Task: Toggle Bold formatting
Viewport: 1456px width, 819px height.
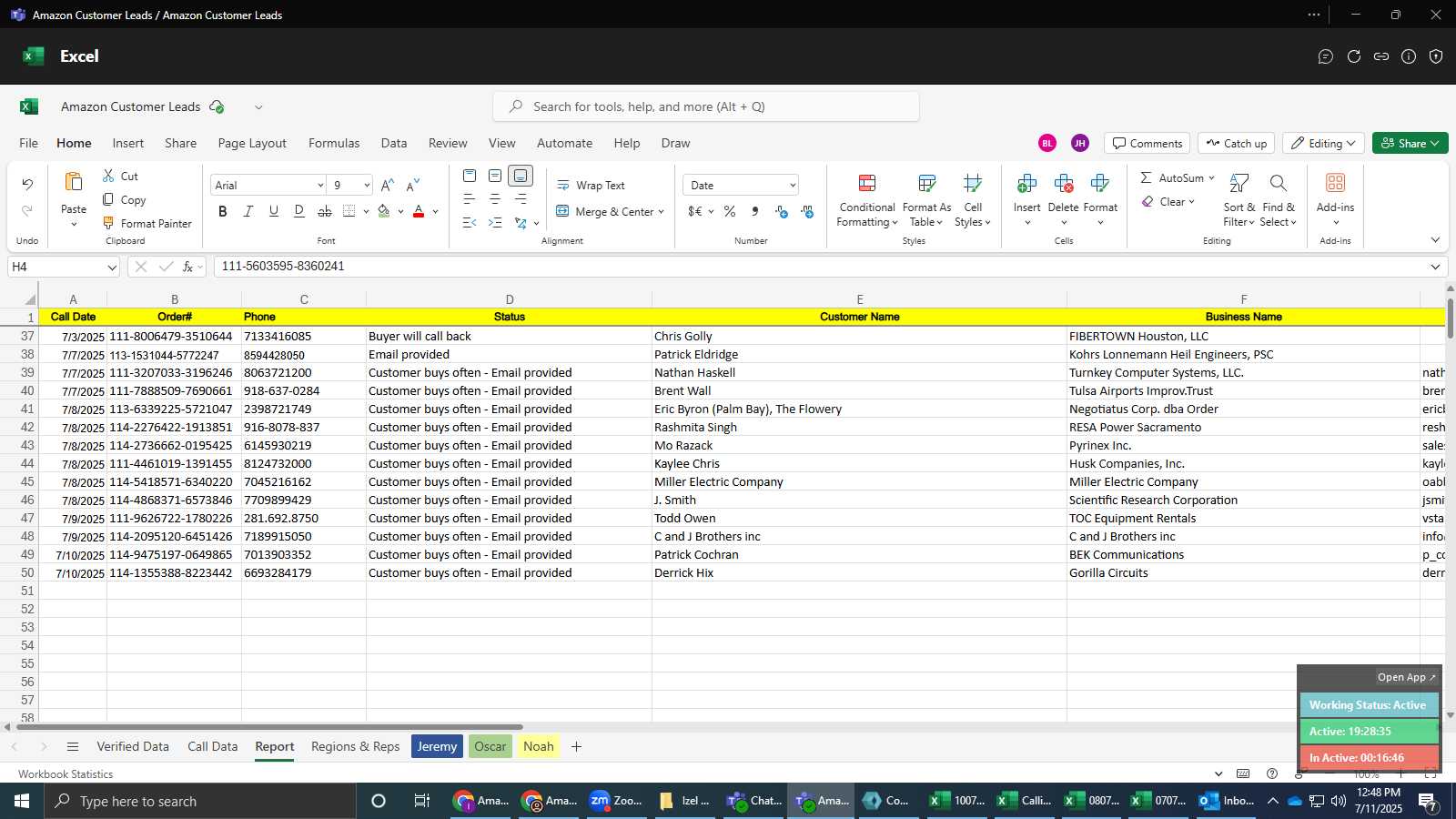Action: click(x=223, y=211)
